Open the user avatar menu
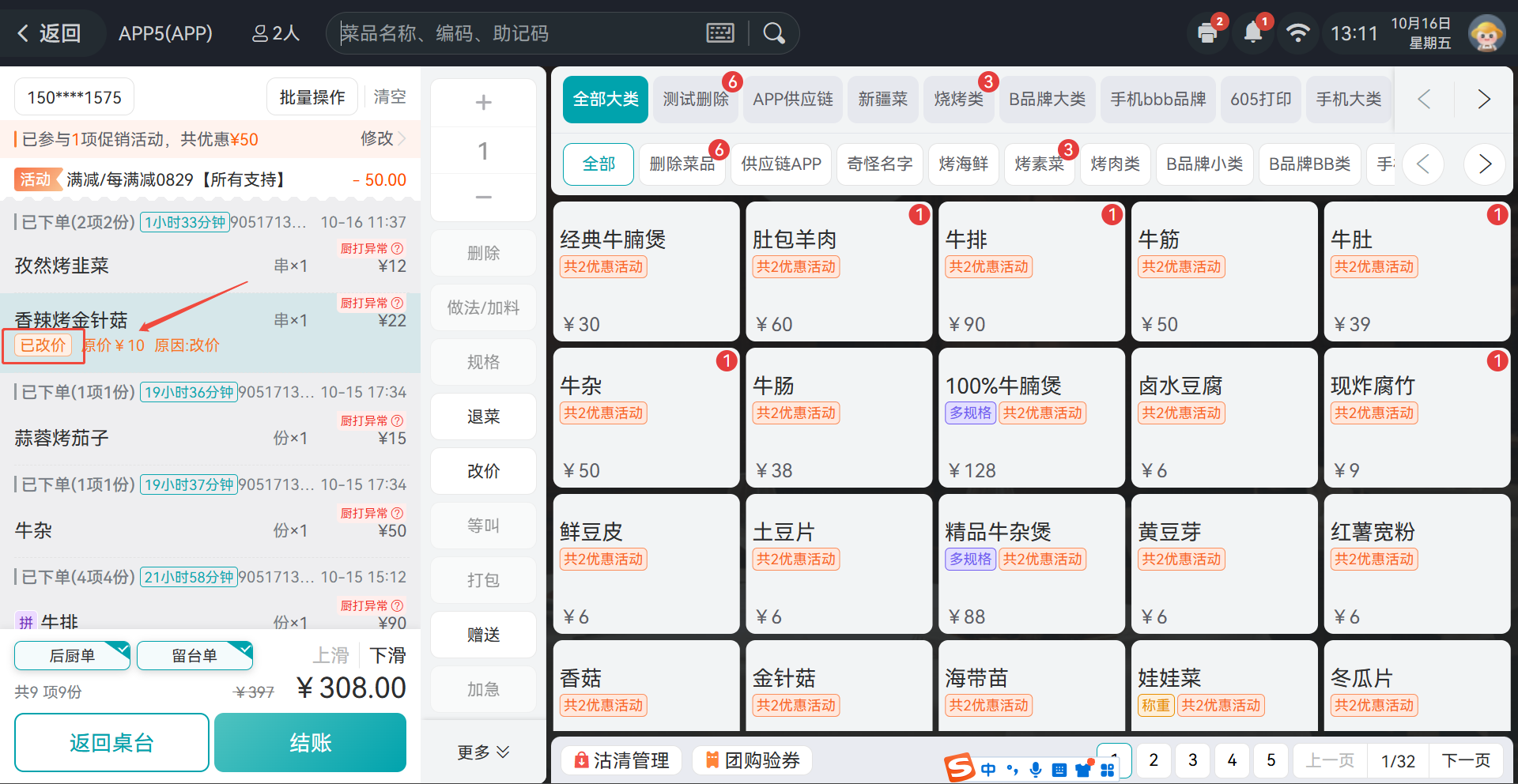Screen dimensions: 1518x784 pyautogui.click(x=1486, y=33)
